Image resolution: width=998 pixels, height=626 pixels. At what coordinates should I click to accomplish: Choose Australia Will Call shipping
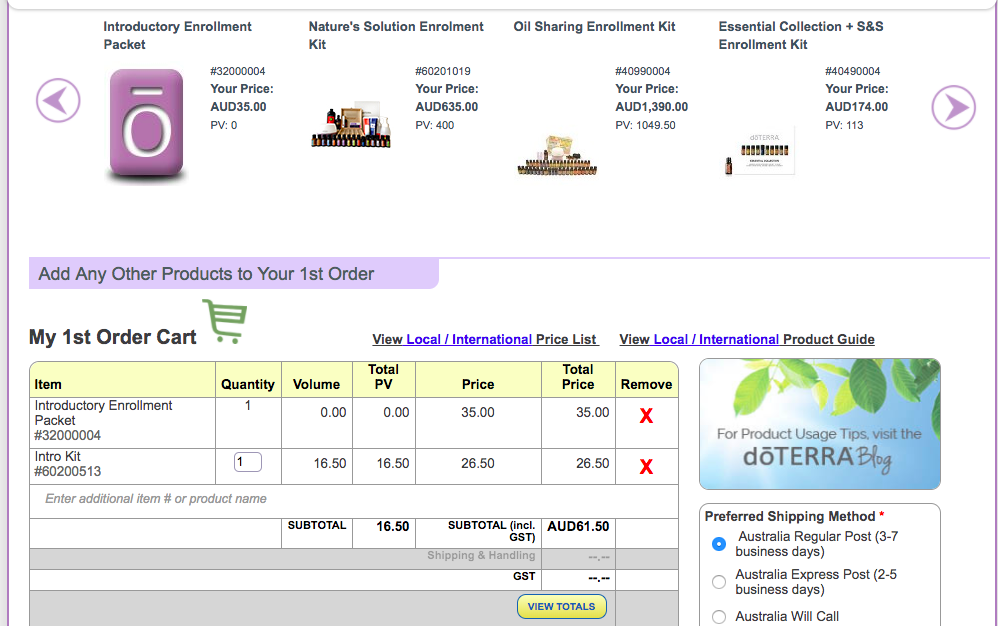coord(719,616)
